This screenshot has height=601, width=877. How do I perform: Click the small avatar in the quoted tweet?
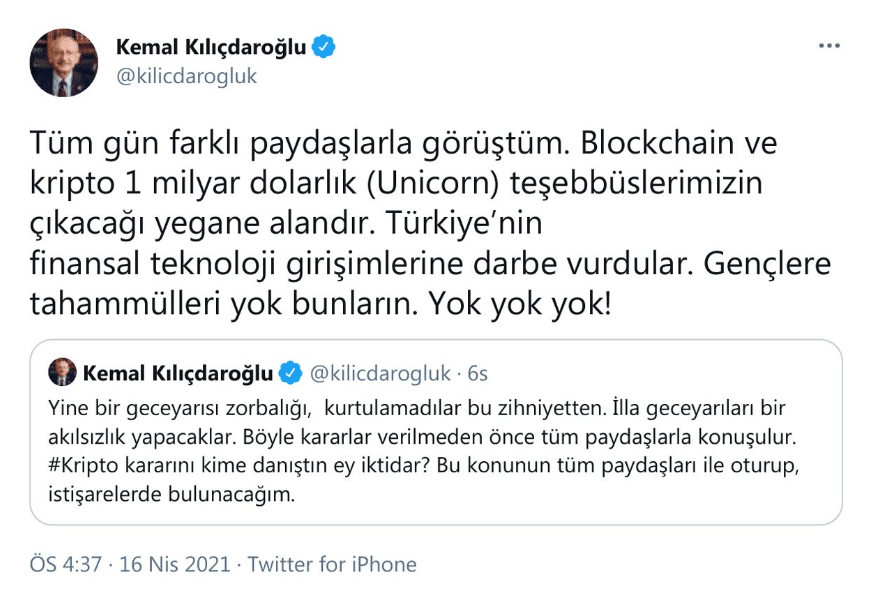(62, 373)
